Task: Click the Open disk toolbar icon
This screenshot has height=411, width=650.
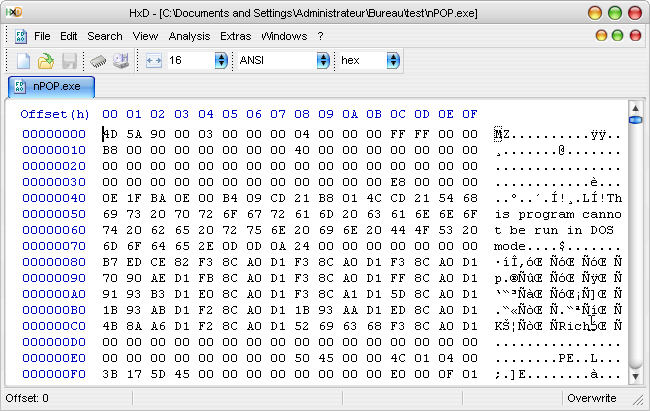Action: pyautogui.click(x=121, y=61)
